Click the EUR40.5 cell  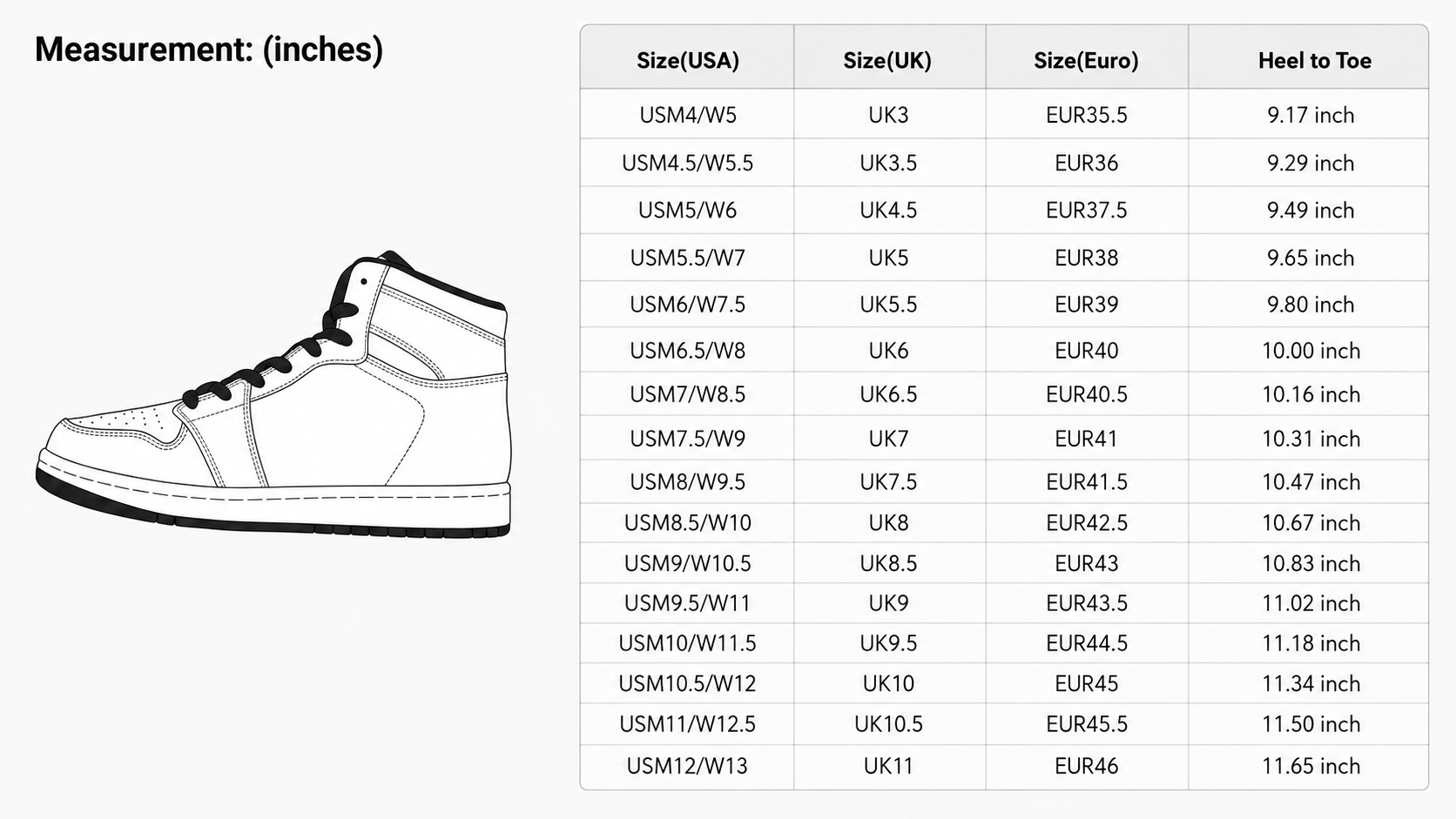1086,394
